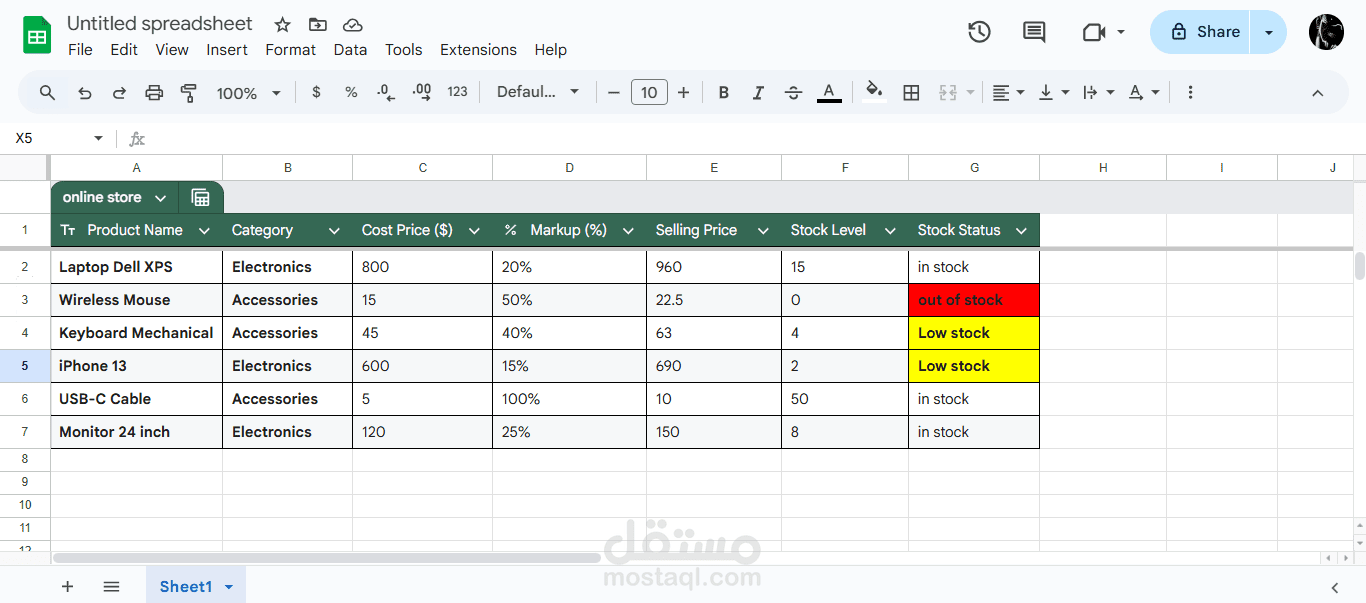Screen dimensions: 1366x603
Task: Start a Meet call with camera icon
Action: click(x=1093, y=32)
